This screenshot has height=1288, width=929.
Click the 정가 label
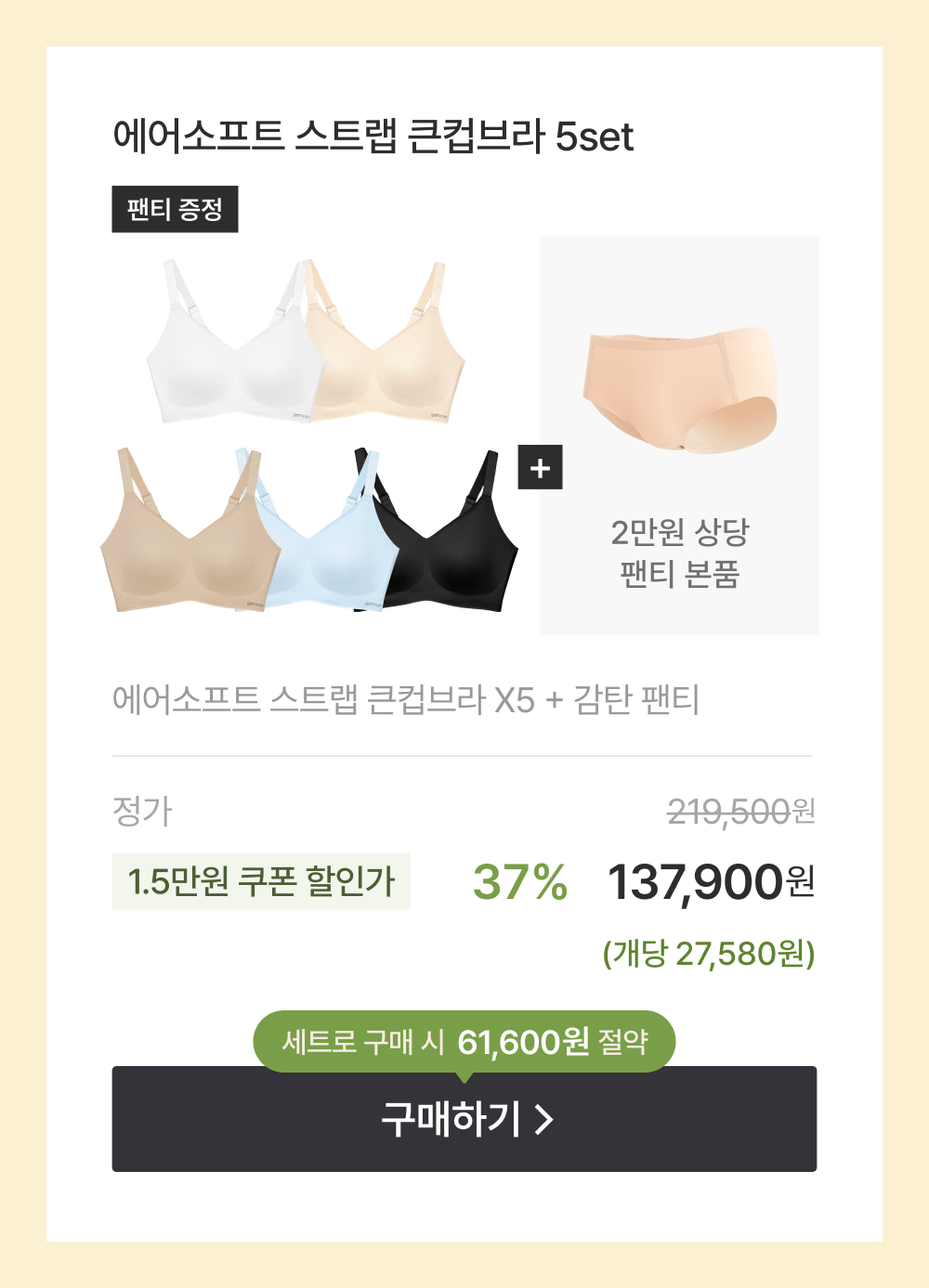pyautogui.click(x=142, y=812)
